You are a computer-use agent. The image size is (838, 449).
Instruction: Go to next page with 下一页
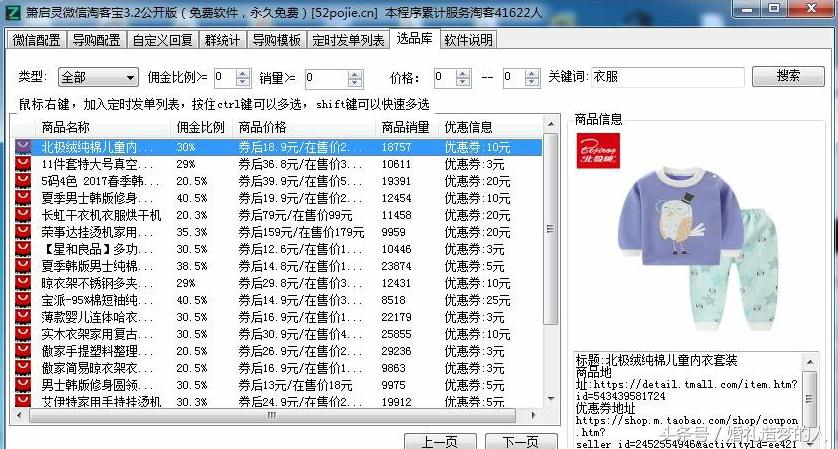(521, 442)
